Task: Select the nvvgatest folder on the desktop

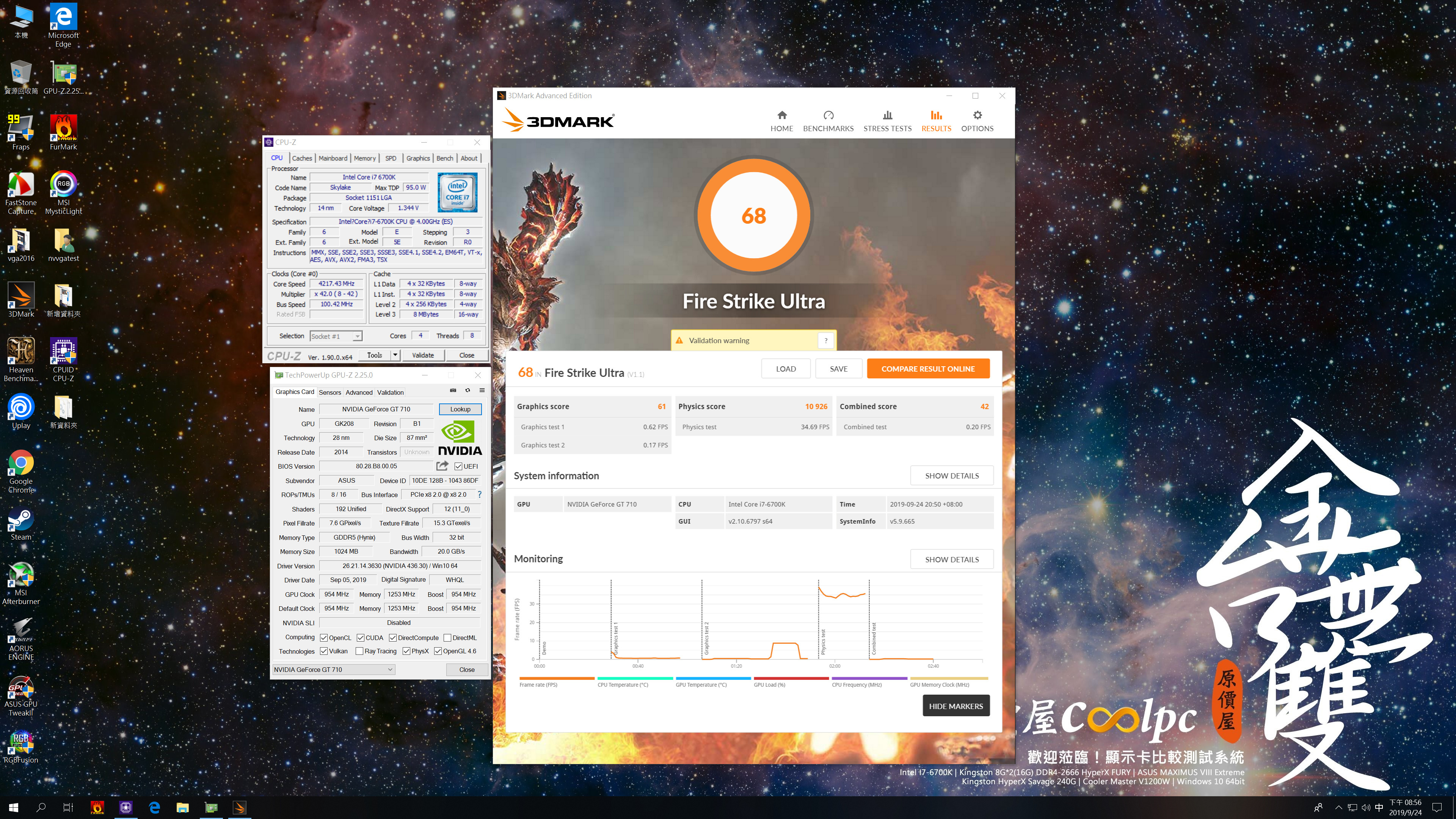Action: click(63, 244)
